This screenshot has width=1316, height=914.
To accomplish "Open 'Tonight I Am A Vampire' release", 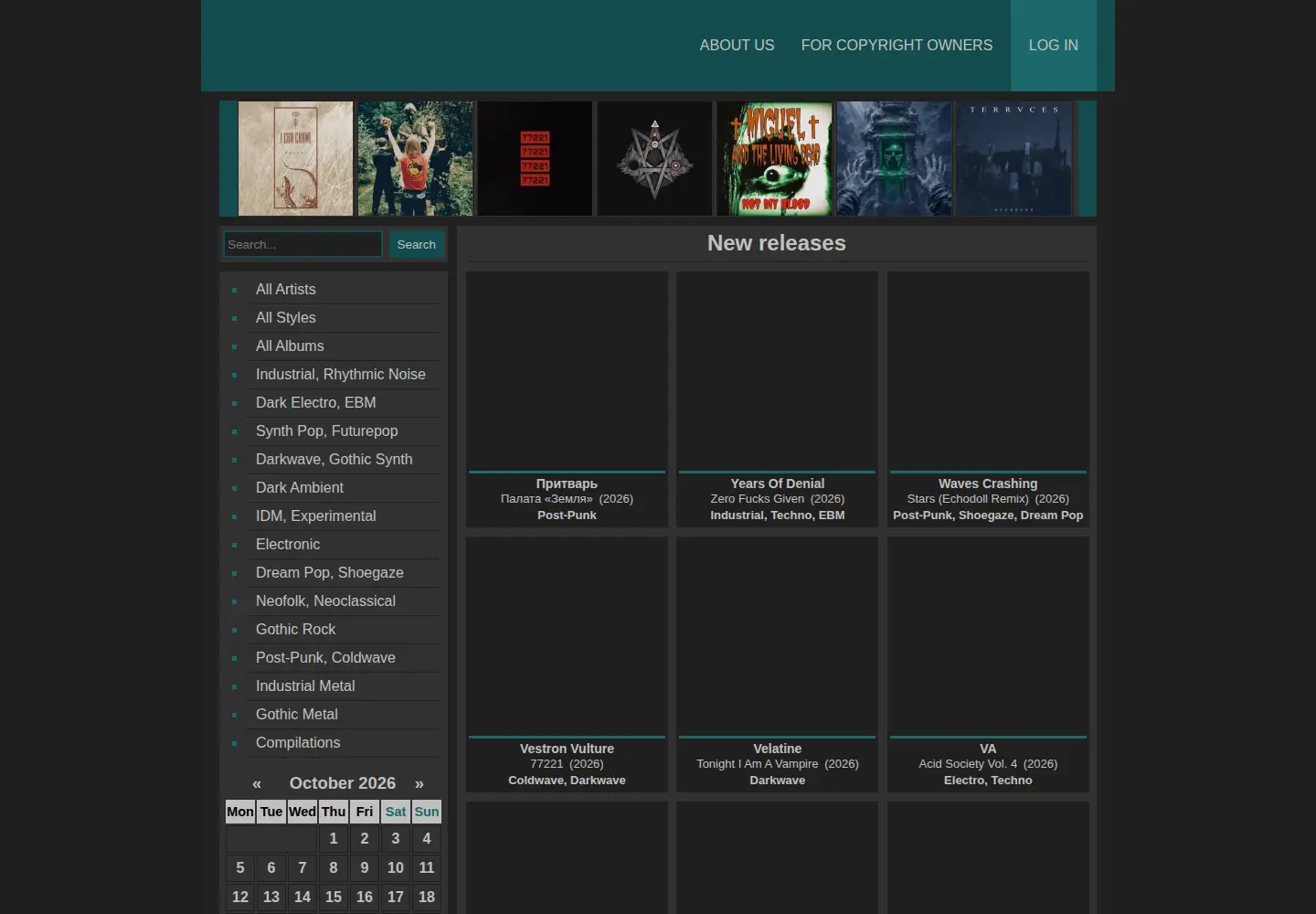I will pos(758,764).
